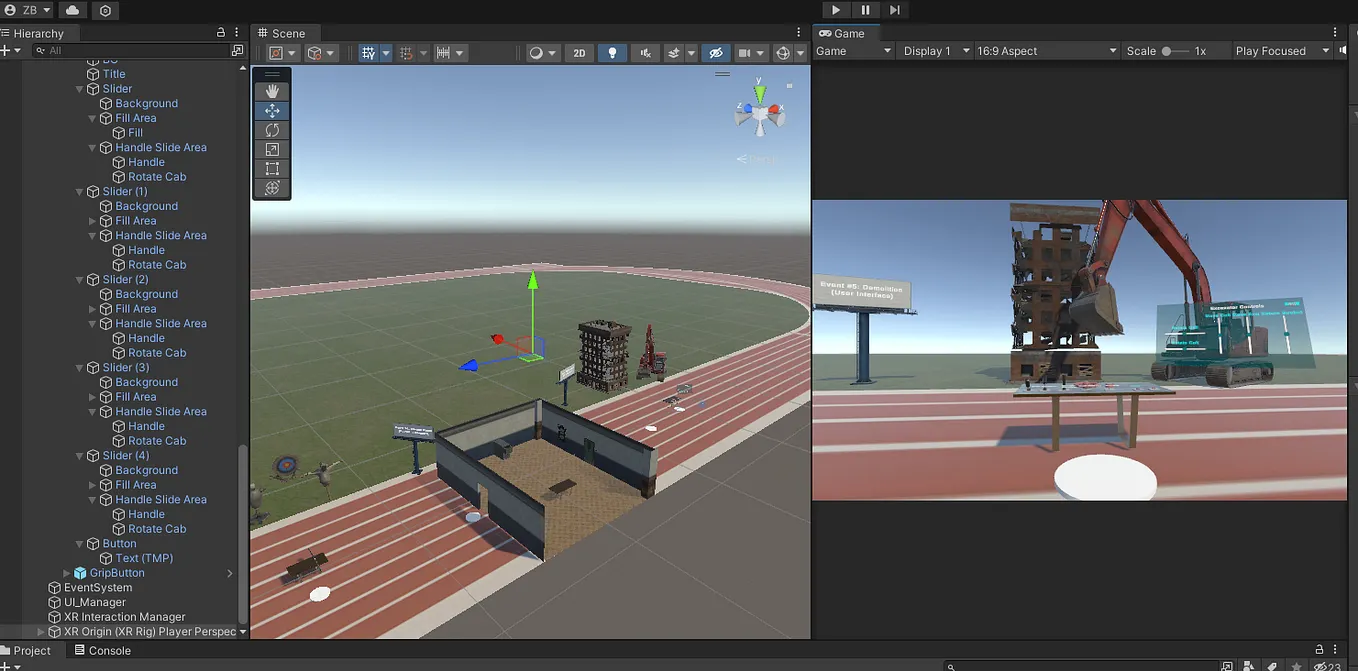1358x671 pixels.
Task: Select the Hand tool in Scene view
Action: click(x=271, y=90)
